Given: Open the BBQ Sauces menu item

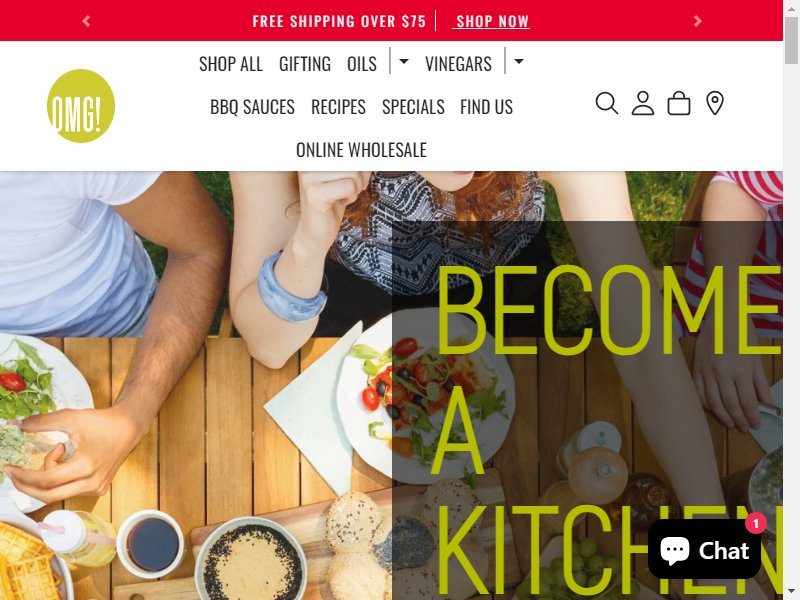Looking at the screenshot, I should pos(253,107).
